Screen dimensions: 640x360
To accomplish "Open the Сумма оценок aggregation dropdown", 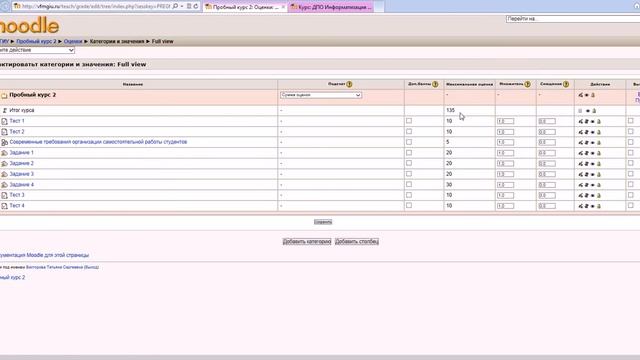I will (321, 95).
